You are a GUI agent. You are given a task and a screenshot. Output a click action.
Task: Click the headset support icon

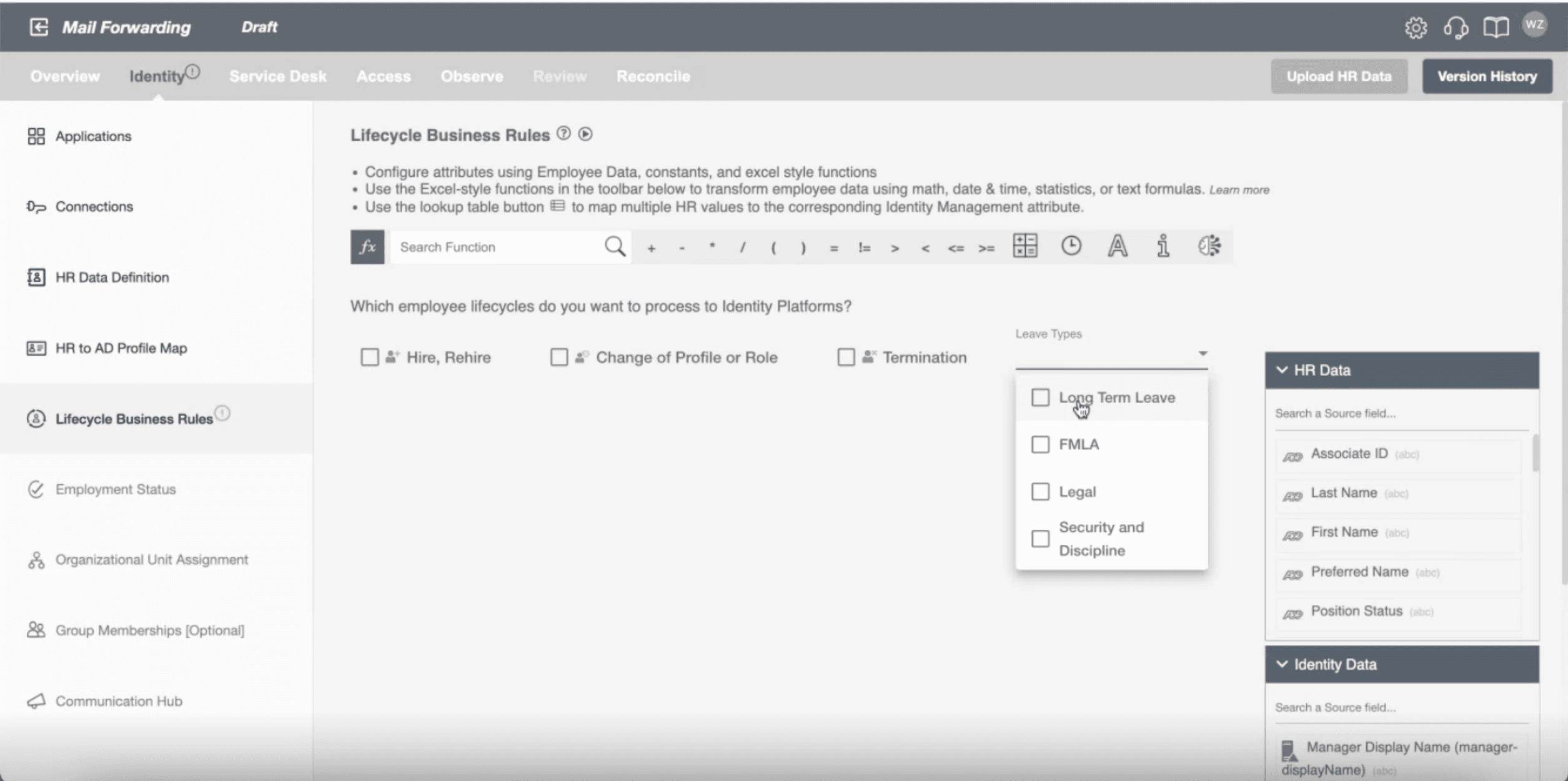[1456, 27]
